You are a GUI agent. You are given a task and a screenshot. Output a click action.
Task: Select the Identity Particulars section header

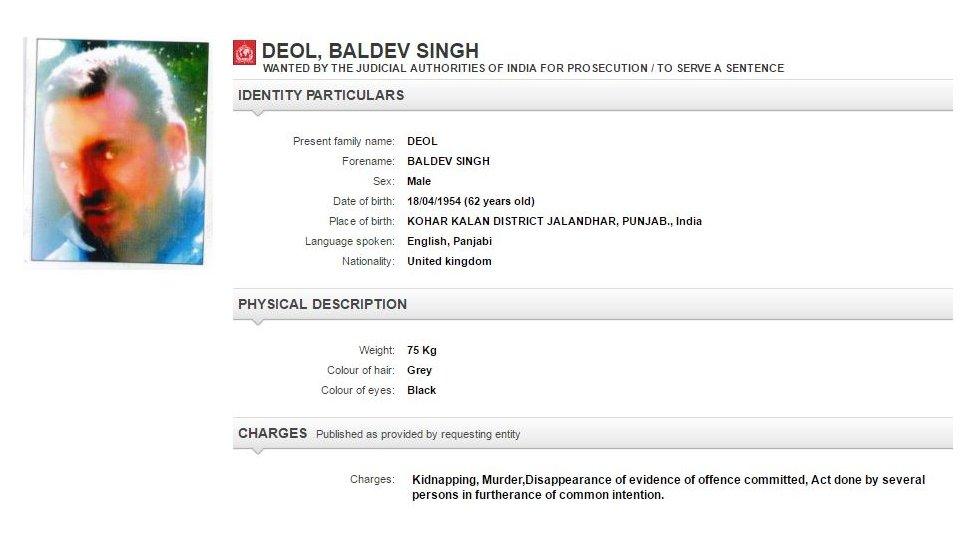(321, 95)
